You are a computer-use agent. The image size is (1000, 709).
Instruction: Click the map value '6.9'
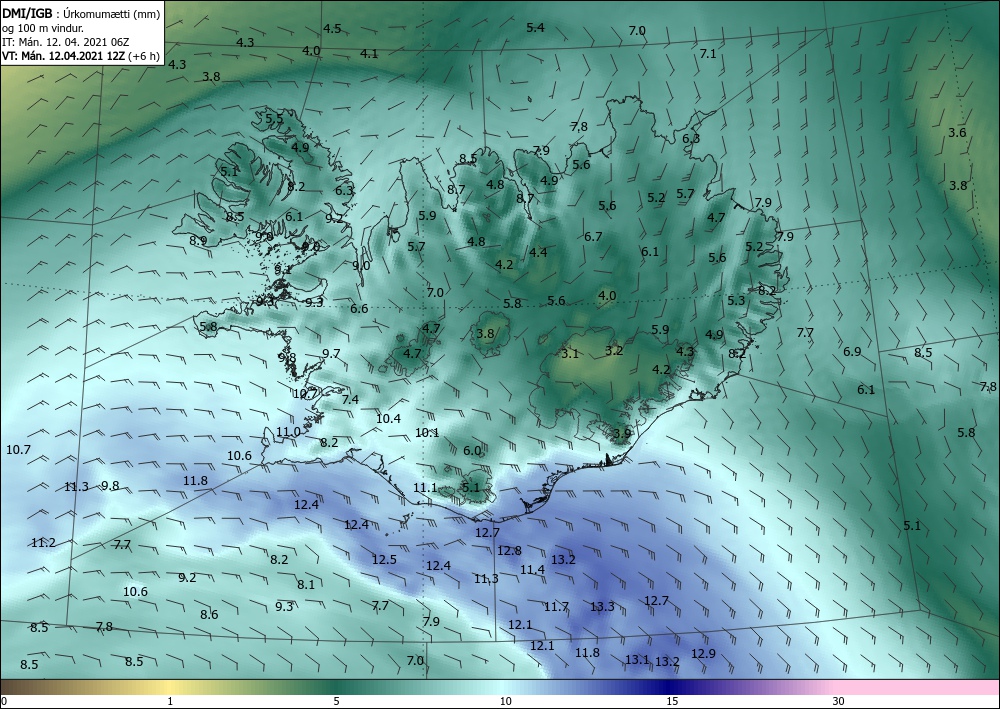click(x=852, y=351)
